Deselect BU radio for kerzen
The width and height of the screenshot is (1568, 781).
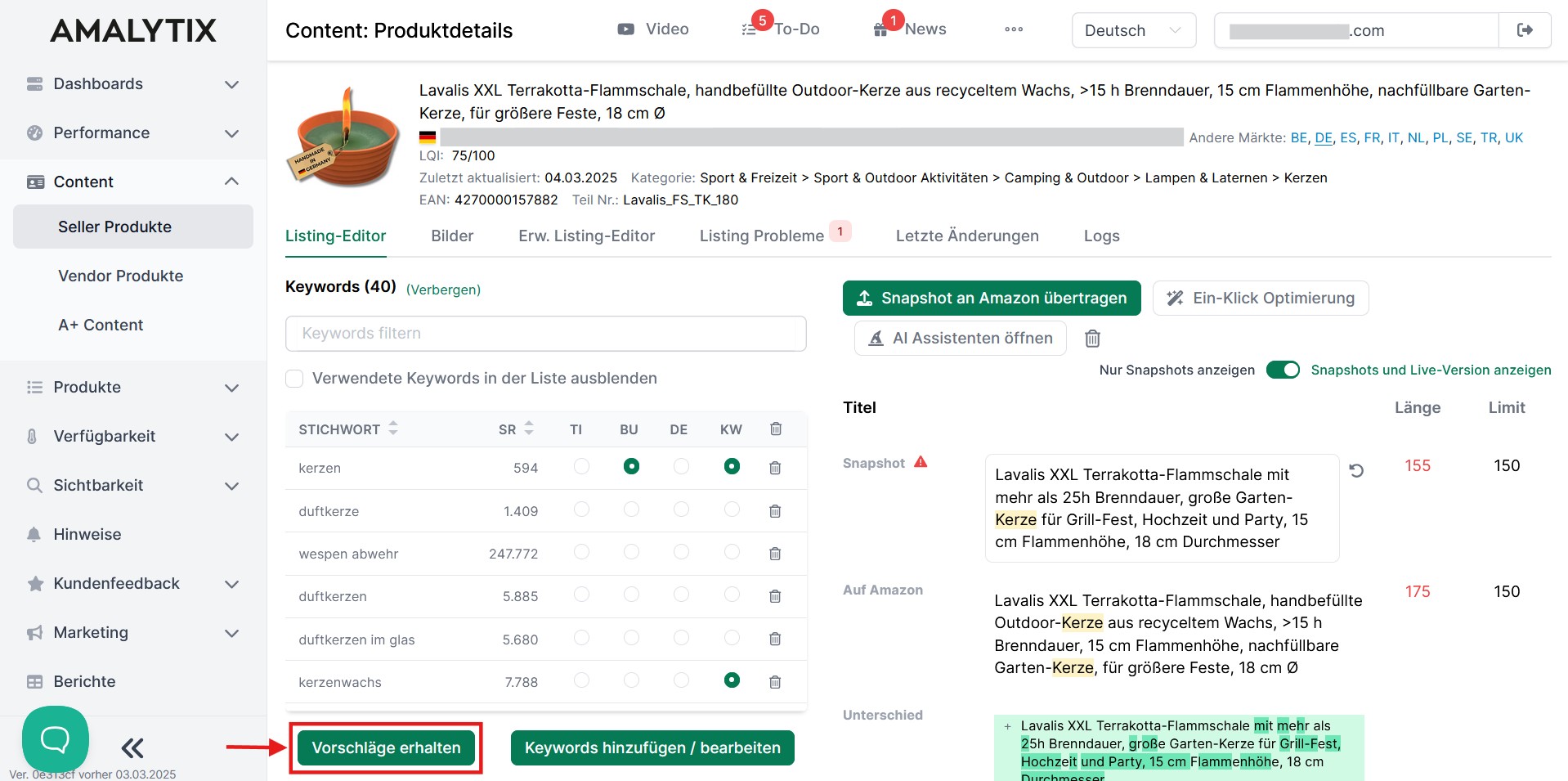(631, 466)
